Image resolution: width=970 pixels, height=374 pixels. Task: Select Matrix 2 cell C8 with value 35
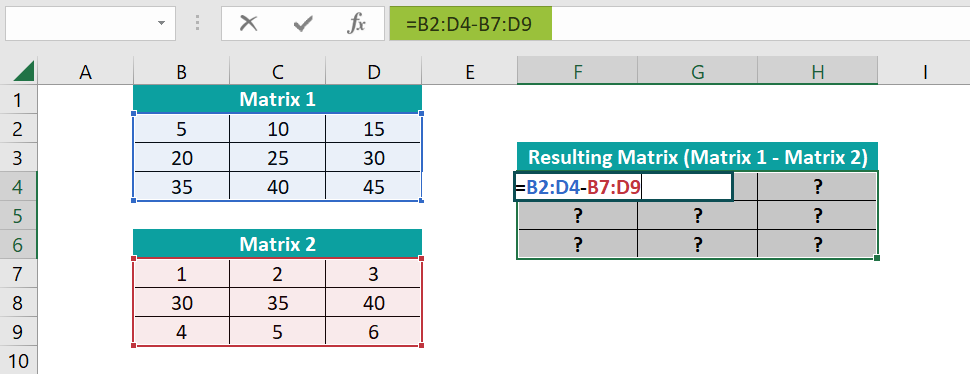277,303
